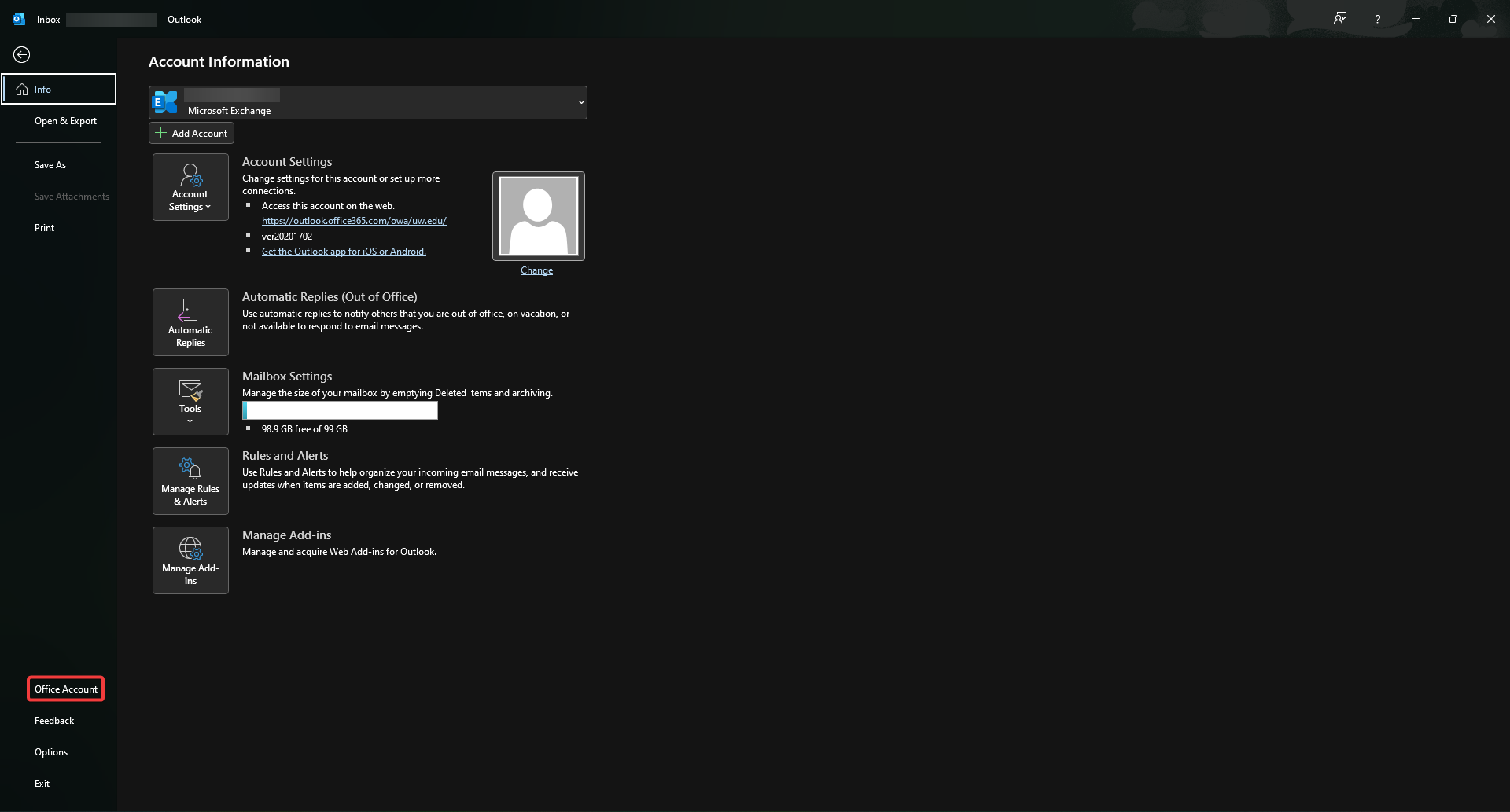Image resolution: width=1510 pixels, height=812 pixels.
Task: Click the '98.9 GB free of 99 GB' text
Action: [x=304, y=429]
